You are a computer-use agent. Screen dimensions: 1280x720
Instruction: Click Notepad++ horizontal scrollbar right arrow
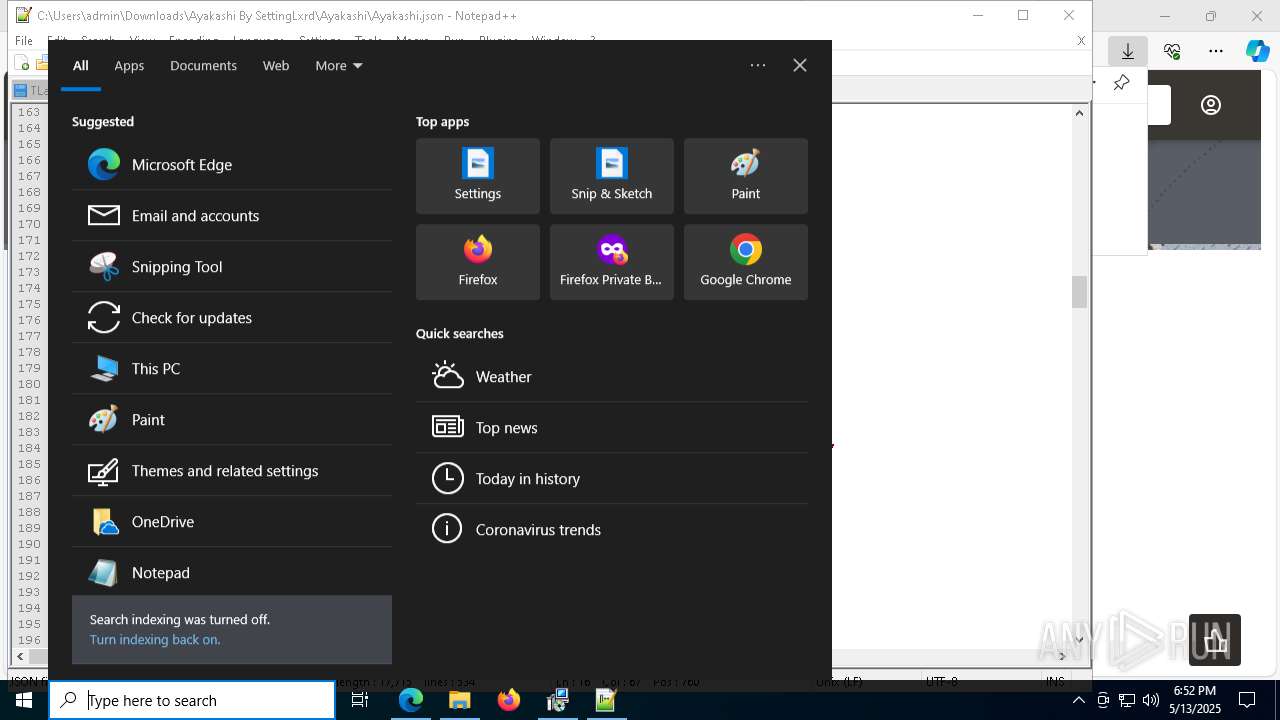coord(1063,656)
